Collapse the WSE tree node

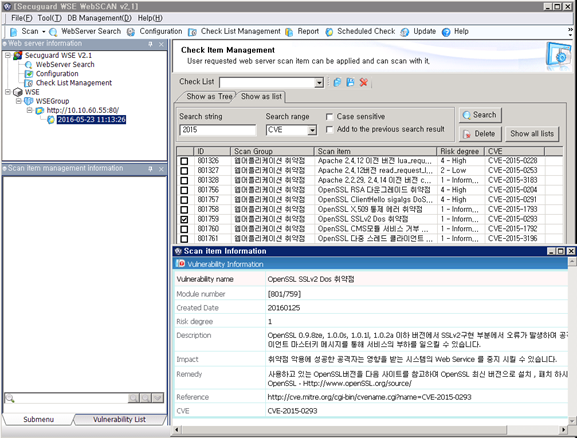8,92
